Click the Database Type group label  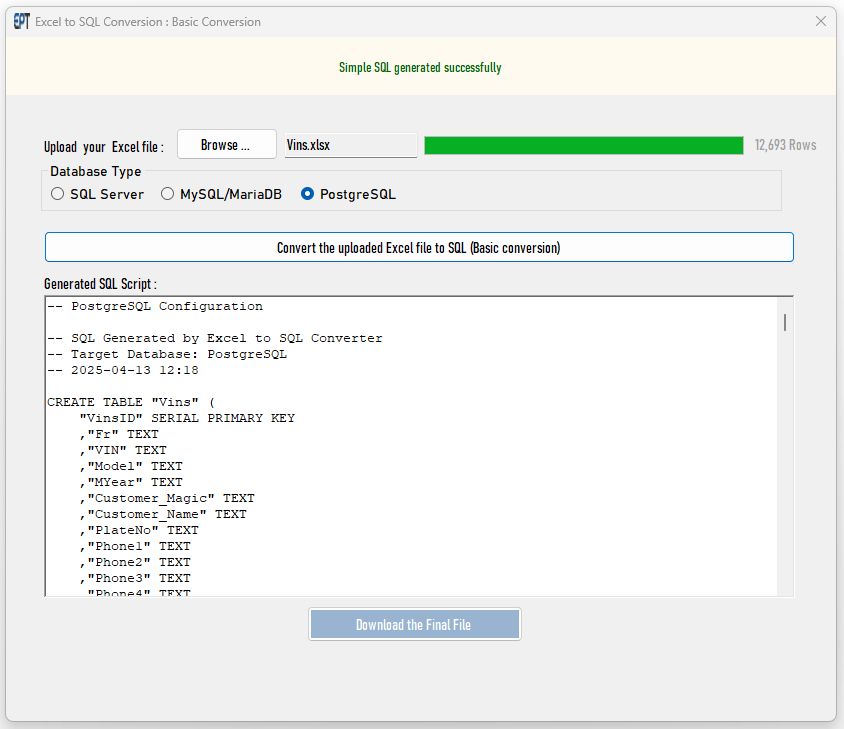pyautogui.click(x=96, y=172)
